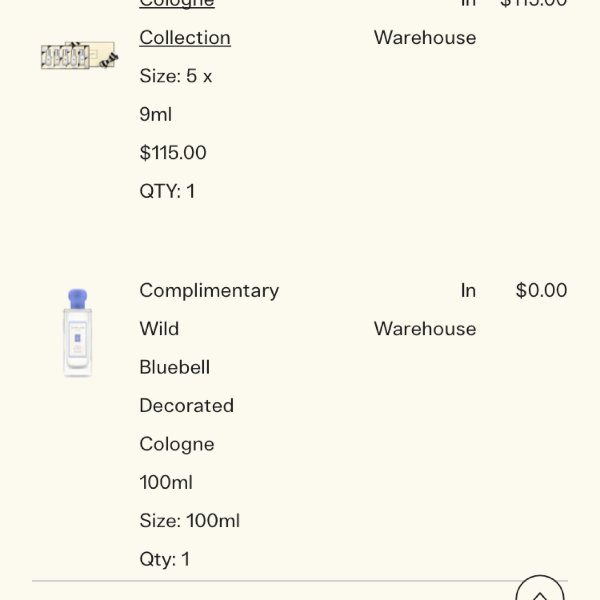Select the 'QTY: 1' collection quantity
Image resolution: width=600 pixels, height=600 pixels.
pyautogui.click(x=167, y=191)
